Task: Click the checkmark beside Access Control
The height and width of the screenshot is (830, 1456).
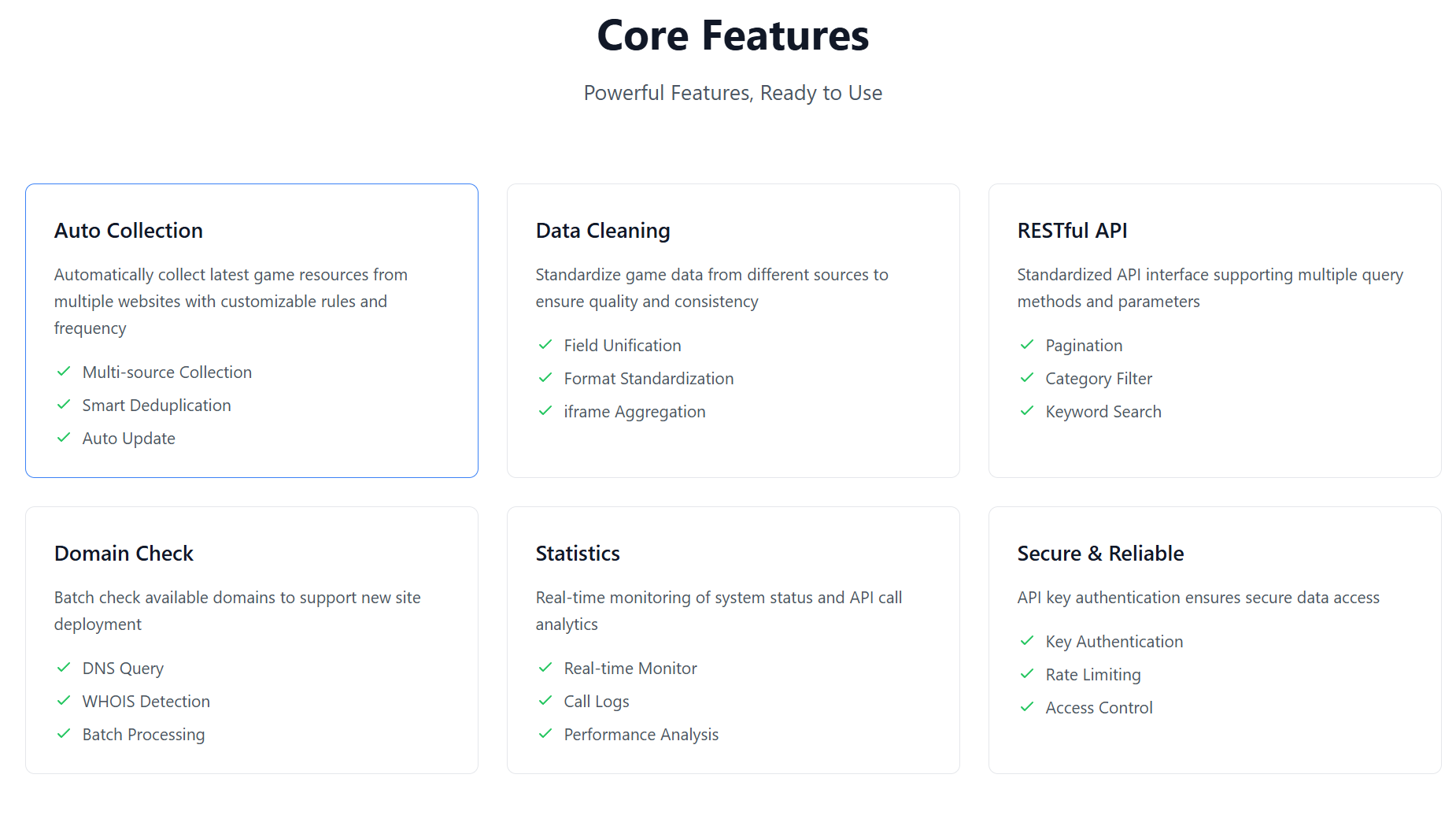Action: [x=1027, y=707]
